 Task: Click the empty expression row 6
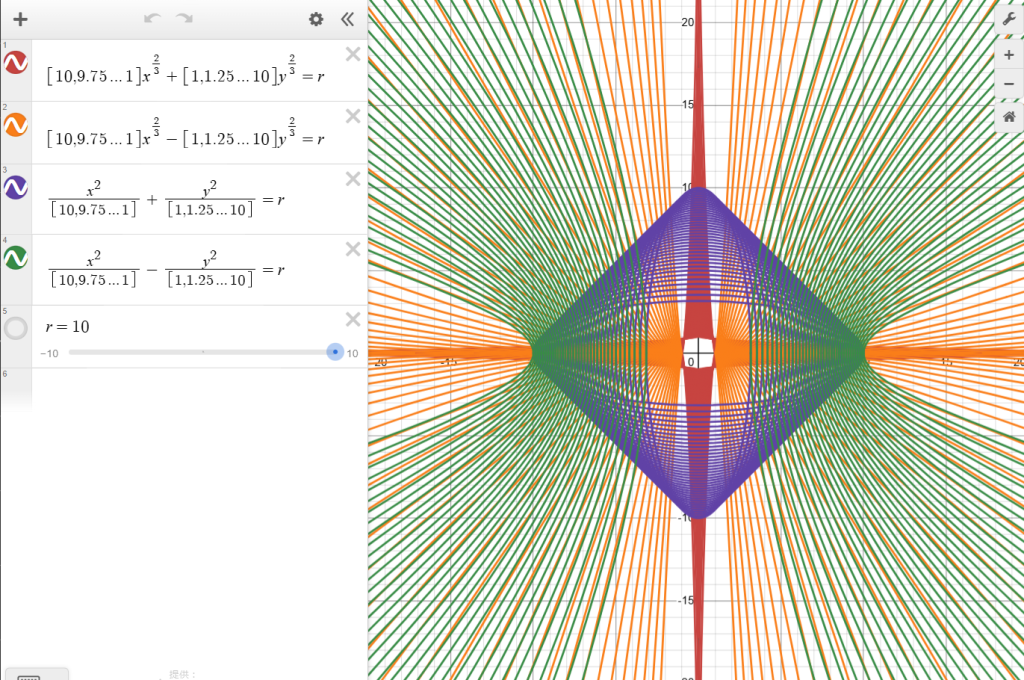coord(190,390)
